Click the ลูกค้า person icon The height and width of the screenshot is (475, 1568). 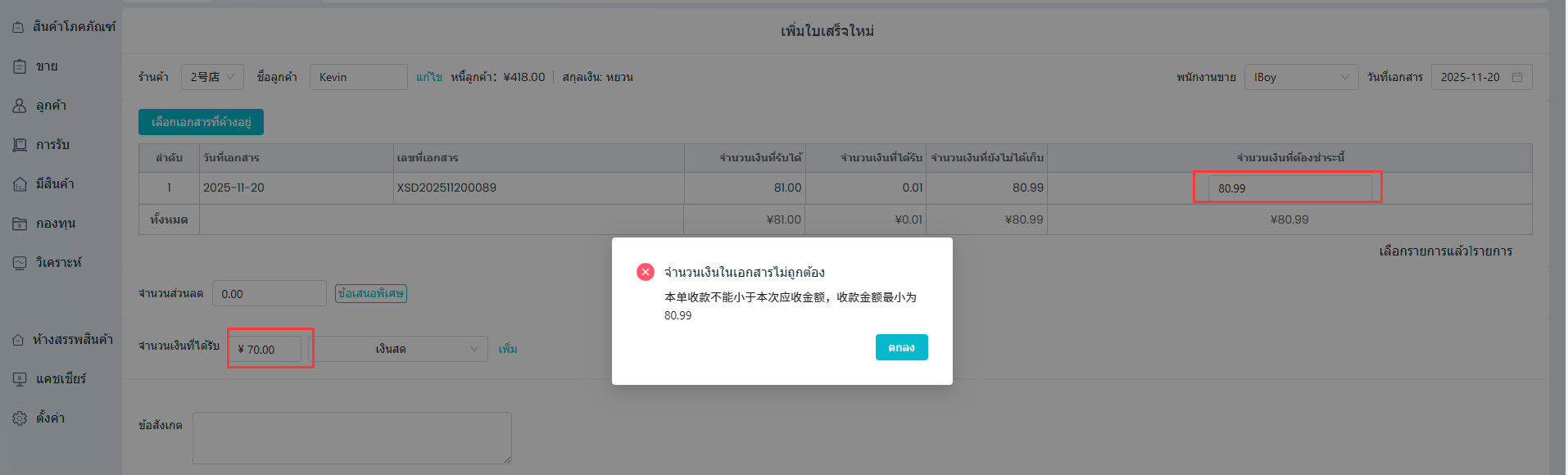pos(20,106)
